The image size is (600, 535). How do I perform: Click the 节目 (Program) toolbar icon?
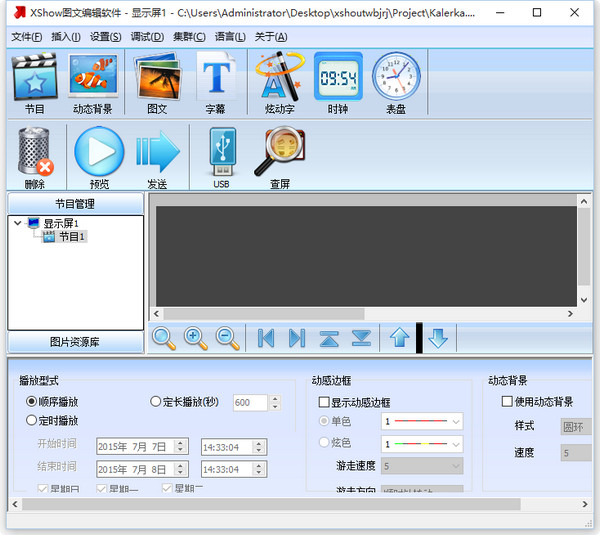click(x=34, y=82)
